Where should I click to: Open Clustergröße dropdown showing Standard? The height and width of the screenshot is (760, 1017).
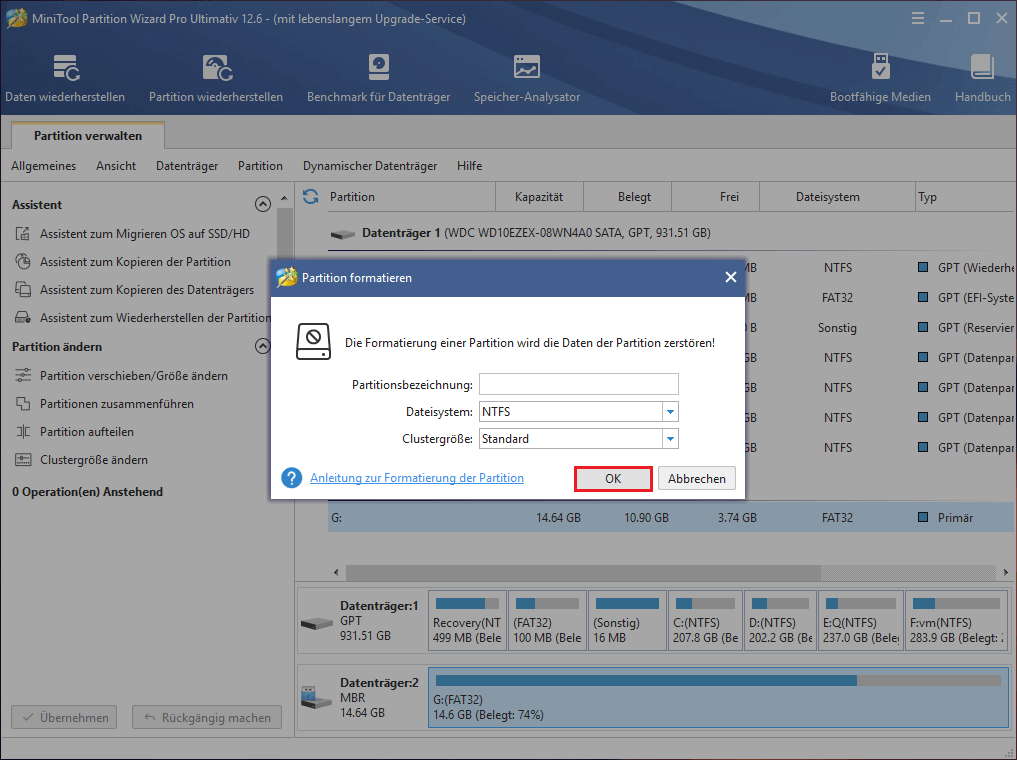(x=670, y=439)
